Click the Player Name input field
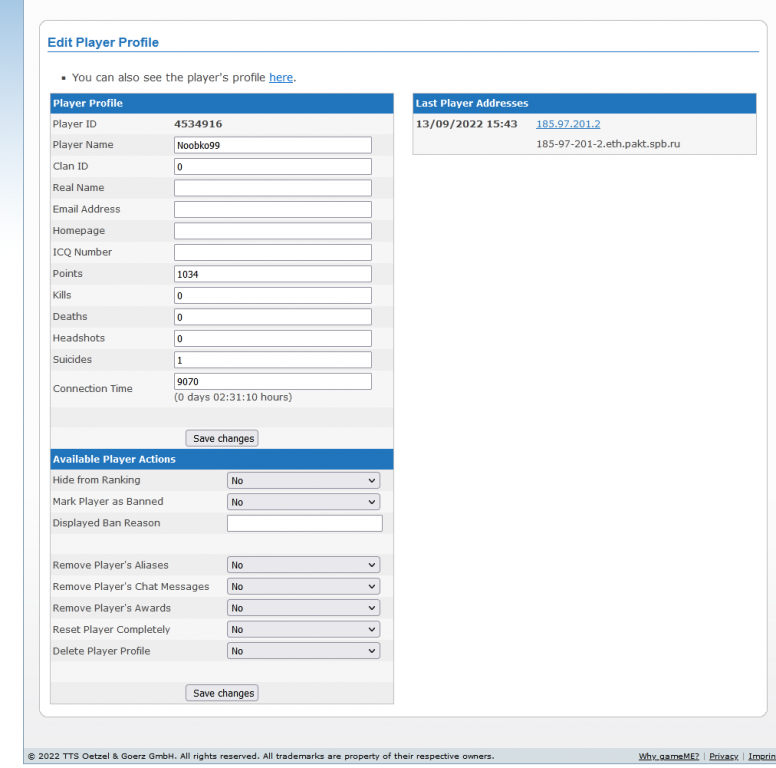 272,145
